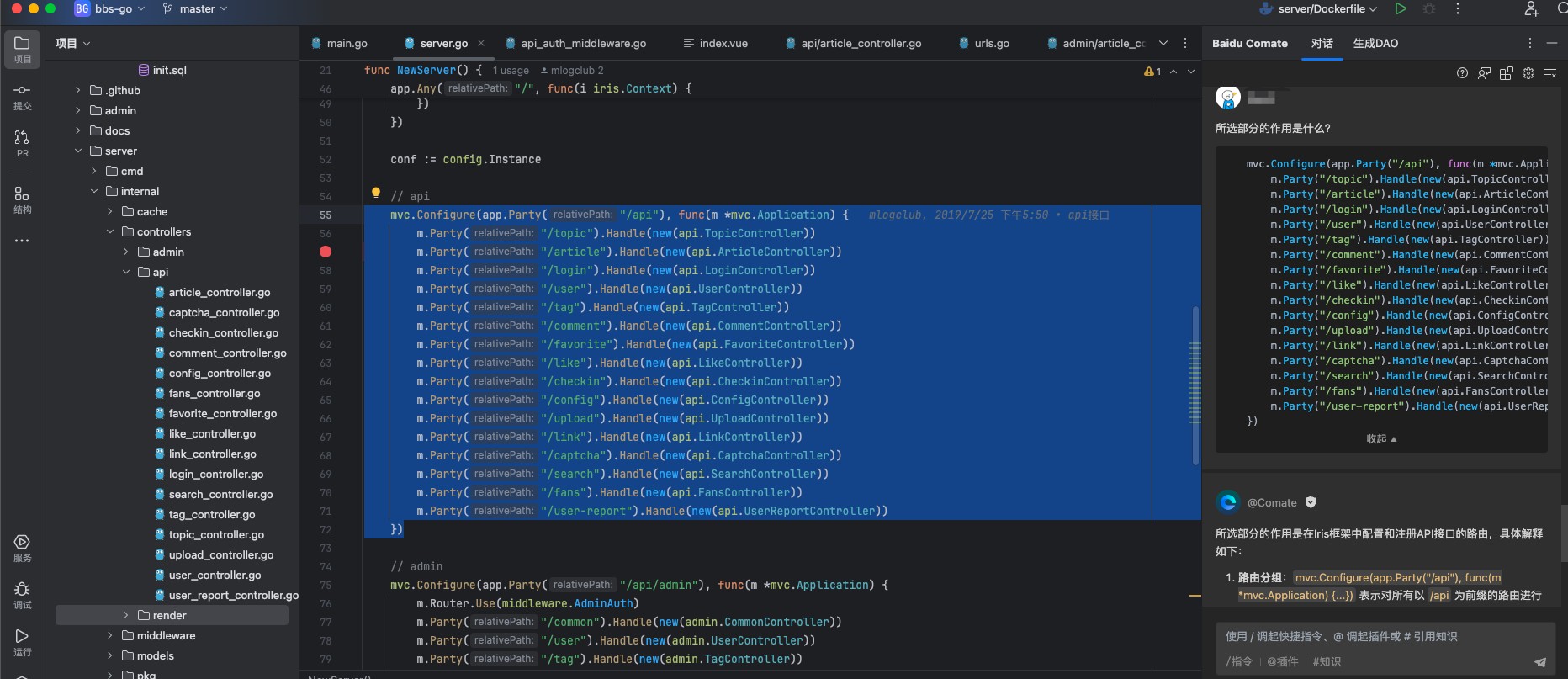This screenshot has width=1568, height=679.
Task: Show hidden editor tabs dropdown chevron
Action: point(1163,43)
